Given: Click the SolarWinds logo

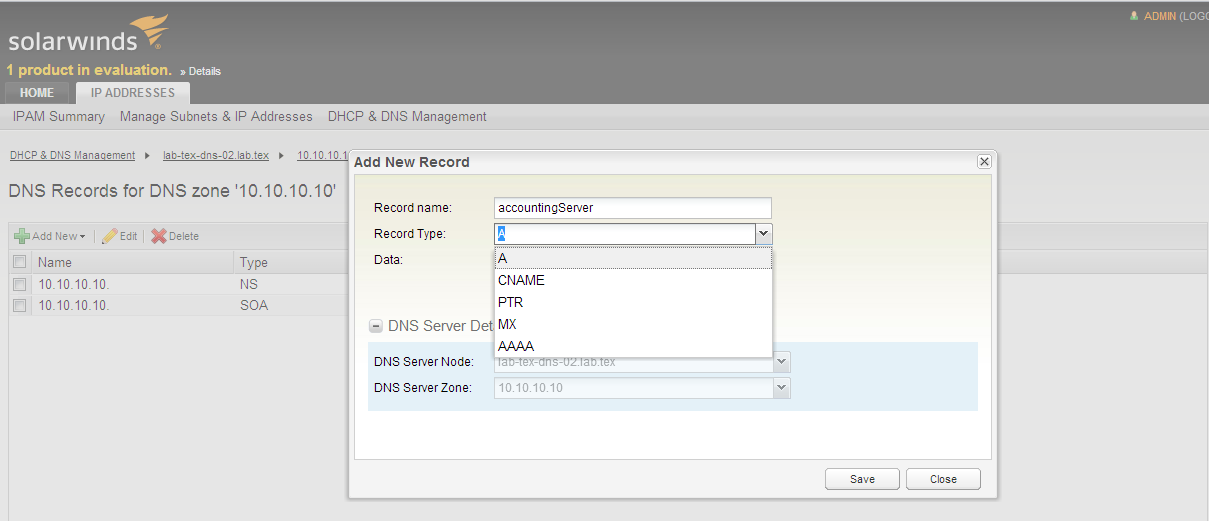Looking at the screenshot, I should coord(88,33).
